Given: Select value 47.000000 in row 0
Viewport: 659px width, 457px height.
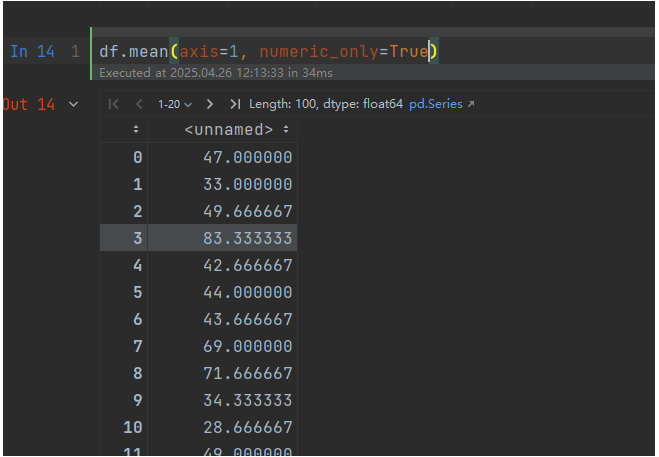Looking at the screenshot, I should pos(248,157).
